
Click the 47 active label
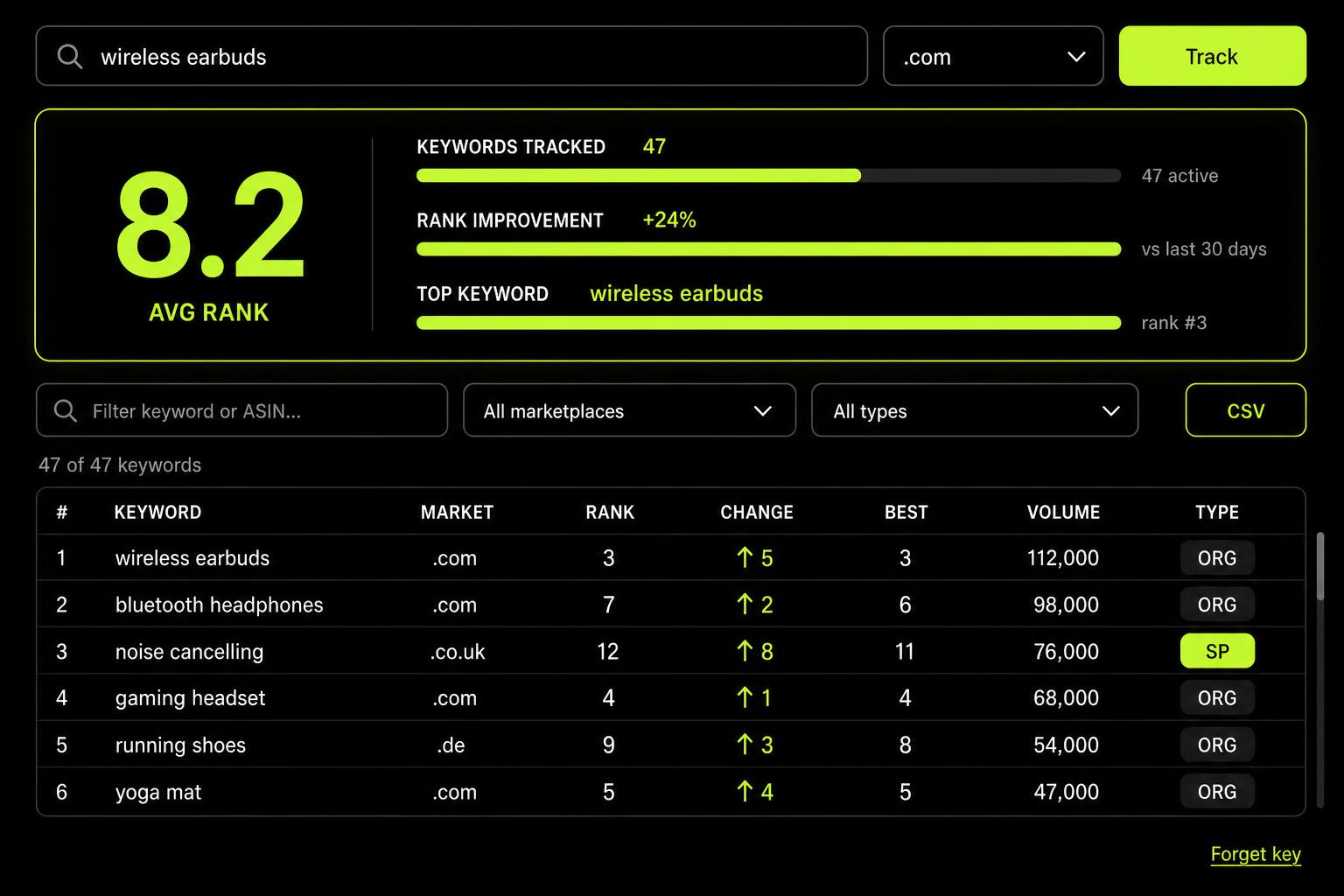pos(1179,176)
